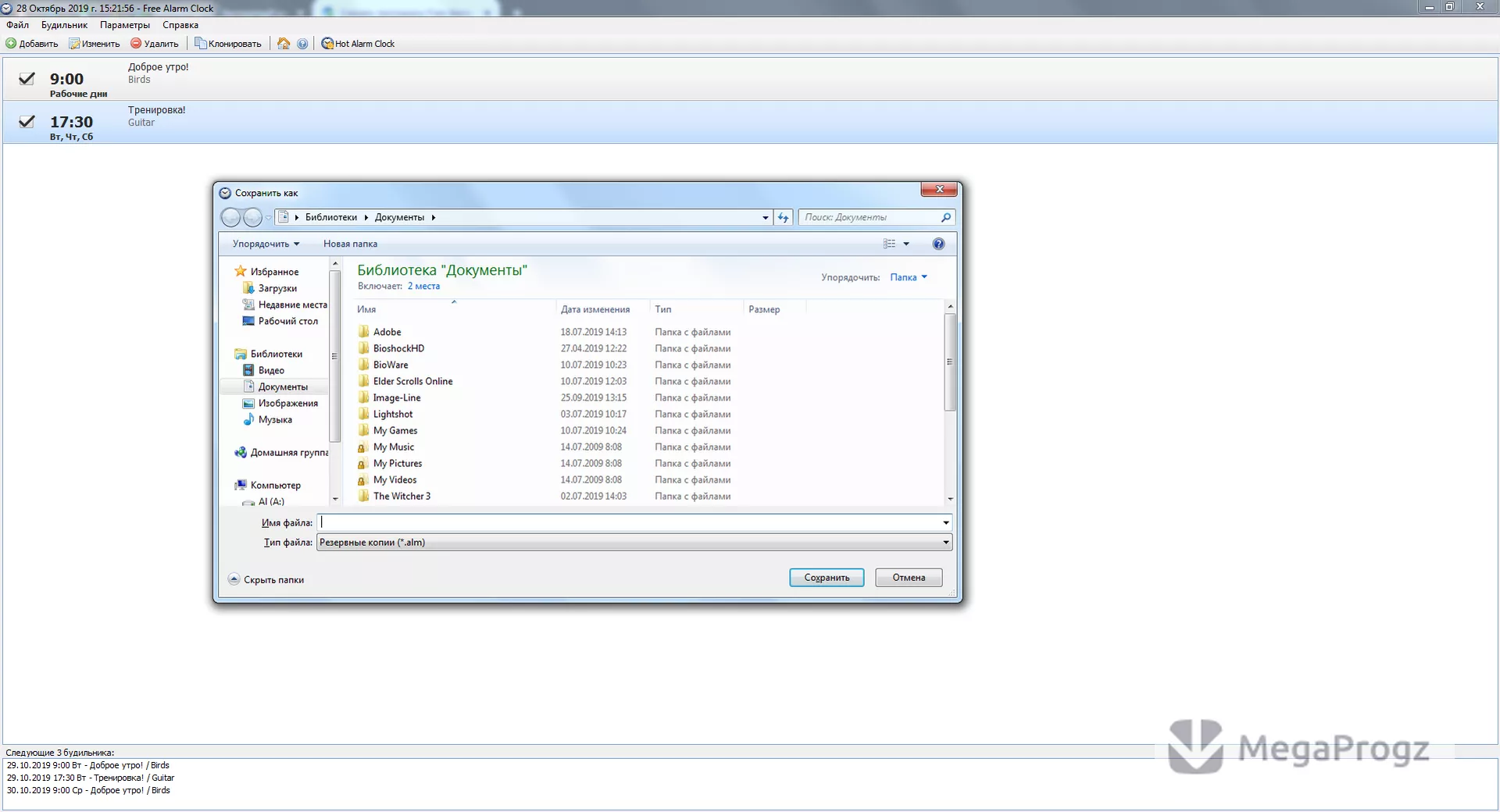Sort by Тип column header

(696, 309)
